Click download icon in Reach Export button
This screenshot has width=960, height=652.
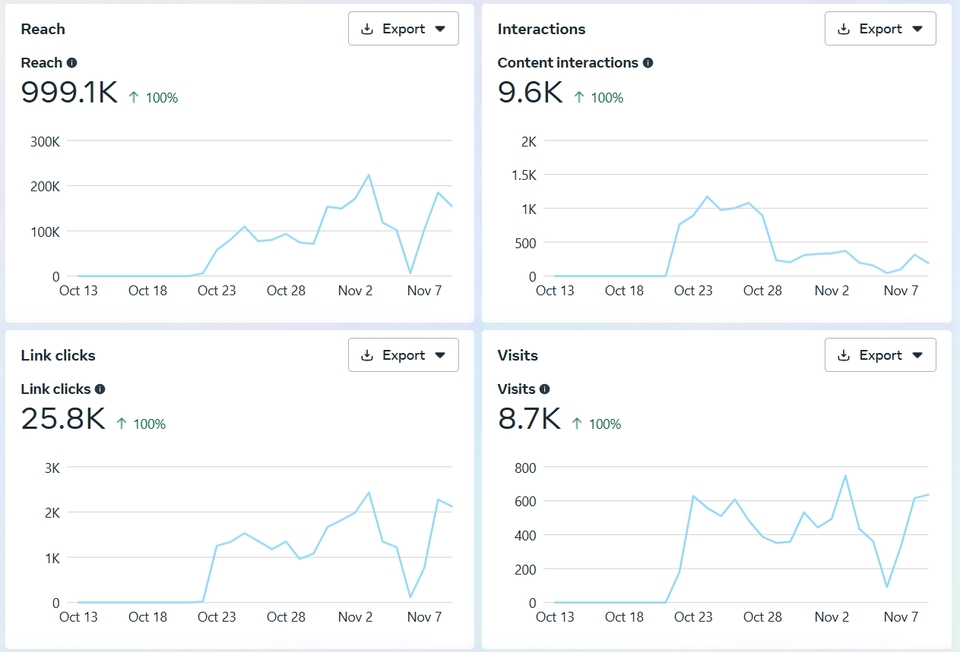click(x=367, y=29)
